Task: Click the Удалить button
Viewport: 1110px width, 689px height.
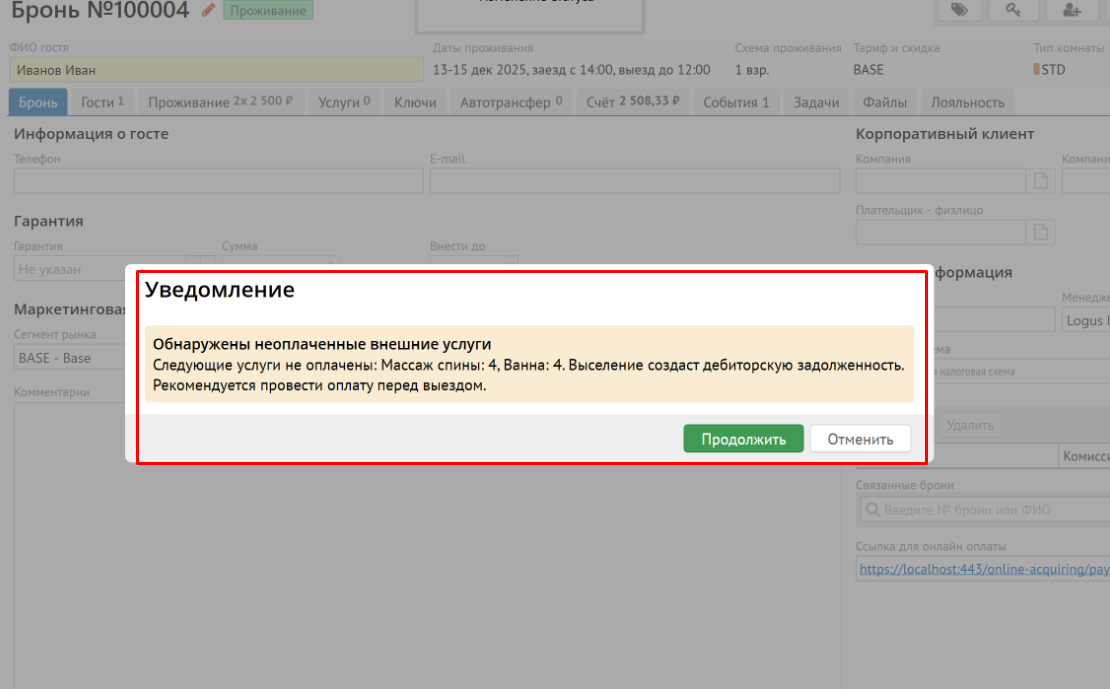Action: [x=969, y=425]
